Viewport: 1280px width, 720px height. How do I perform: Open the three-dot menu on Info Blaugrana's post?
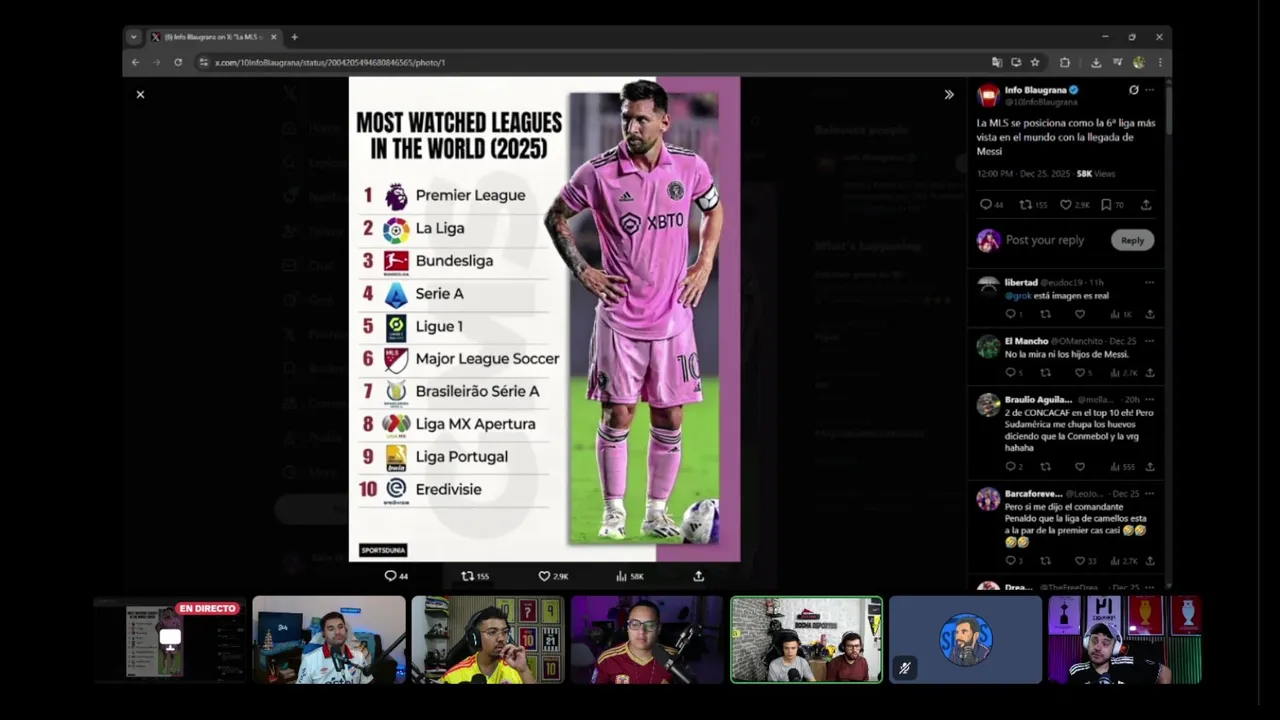[x=1150, y=90]
